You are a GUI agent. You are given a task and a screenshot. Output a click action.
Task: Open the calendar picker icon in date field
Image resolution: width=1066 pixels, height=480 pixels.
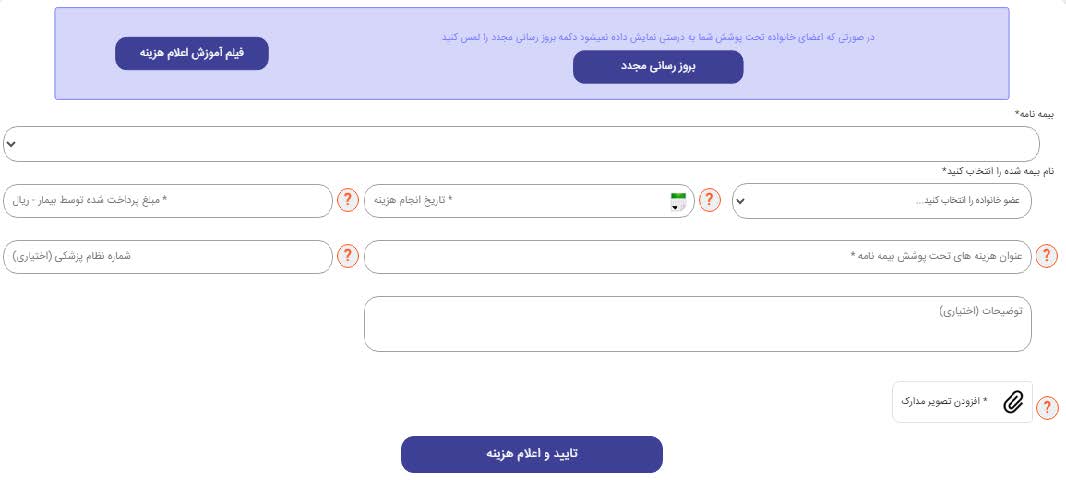click(x=680, y=200)
